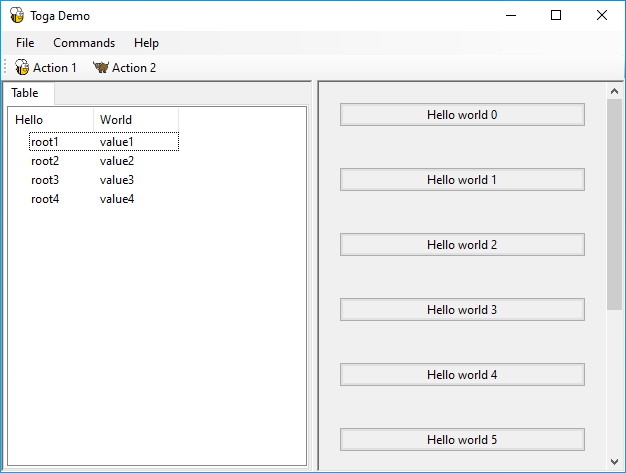Click the Toga Demo title bar icon
The height and width of the screenshot is (473, 626).
pyautogui.click(x=17, y=15)
